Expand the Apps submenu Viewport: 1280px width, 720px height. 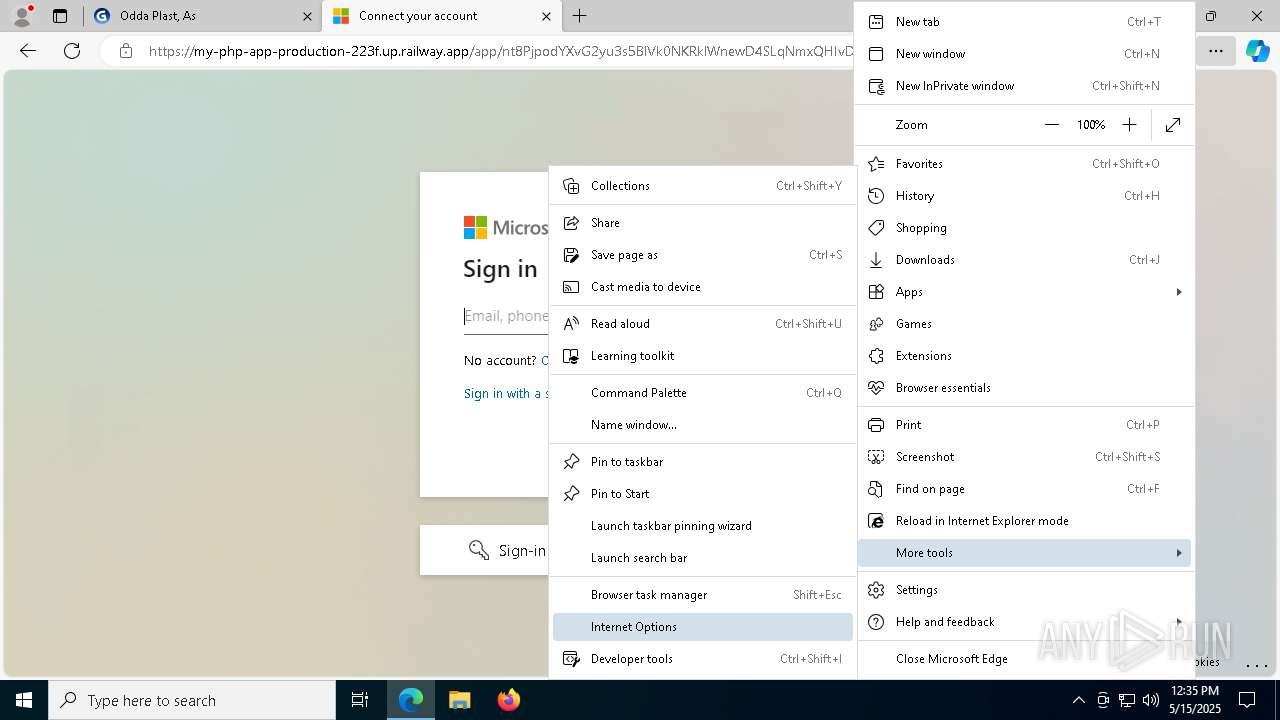(1025, 291)
